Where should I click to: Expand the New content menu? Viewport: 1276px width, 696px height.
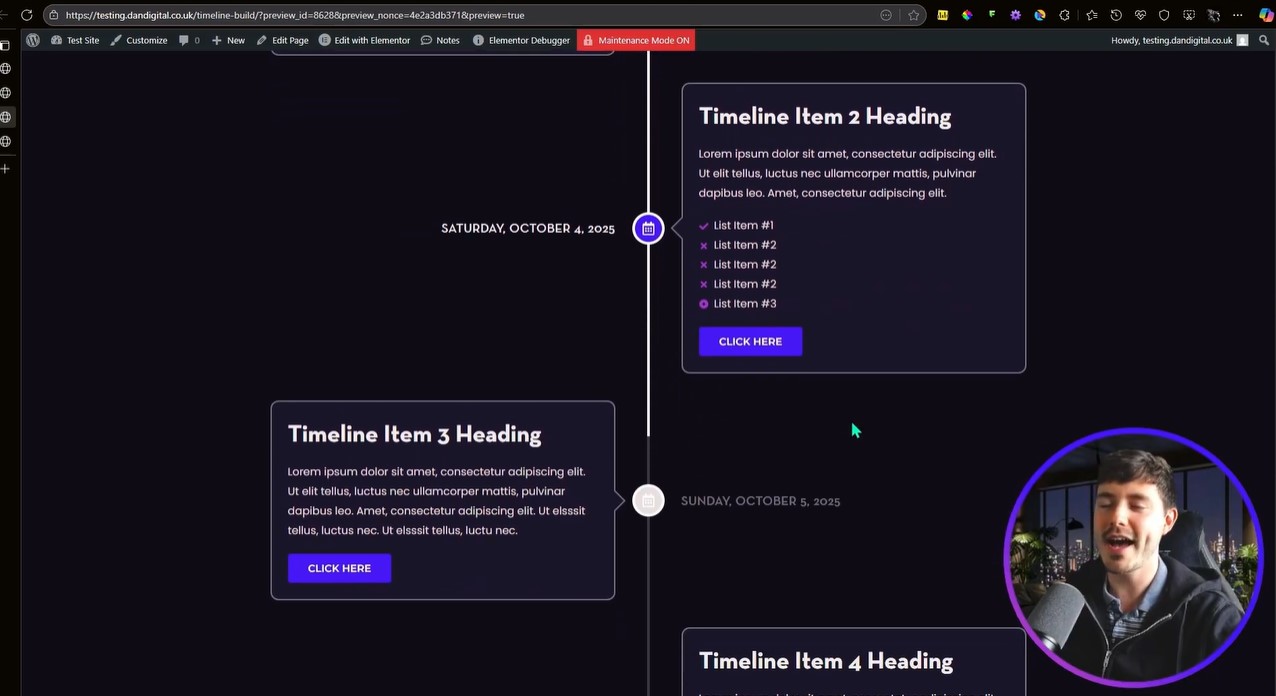point(228,40)
